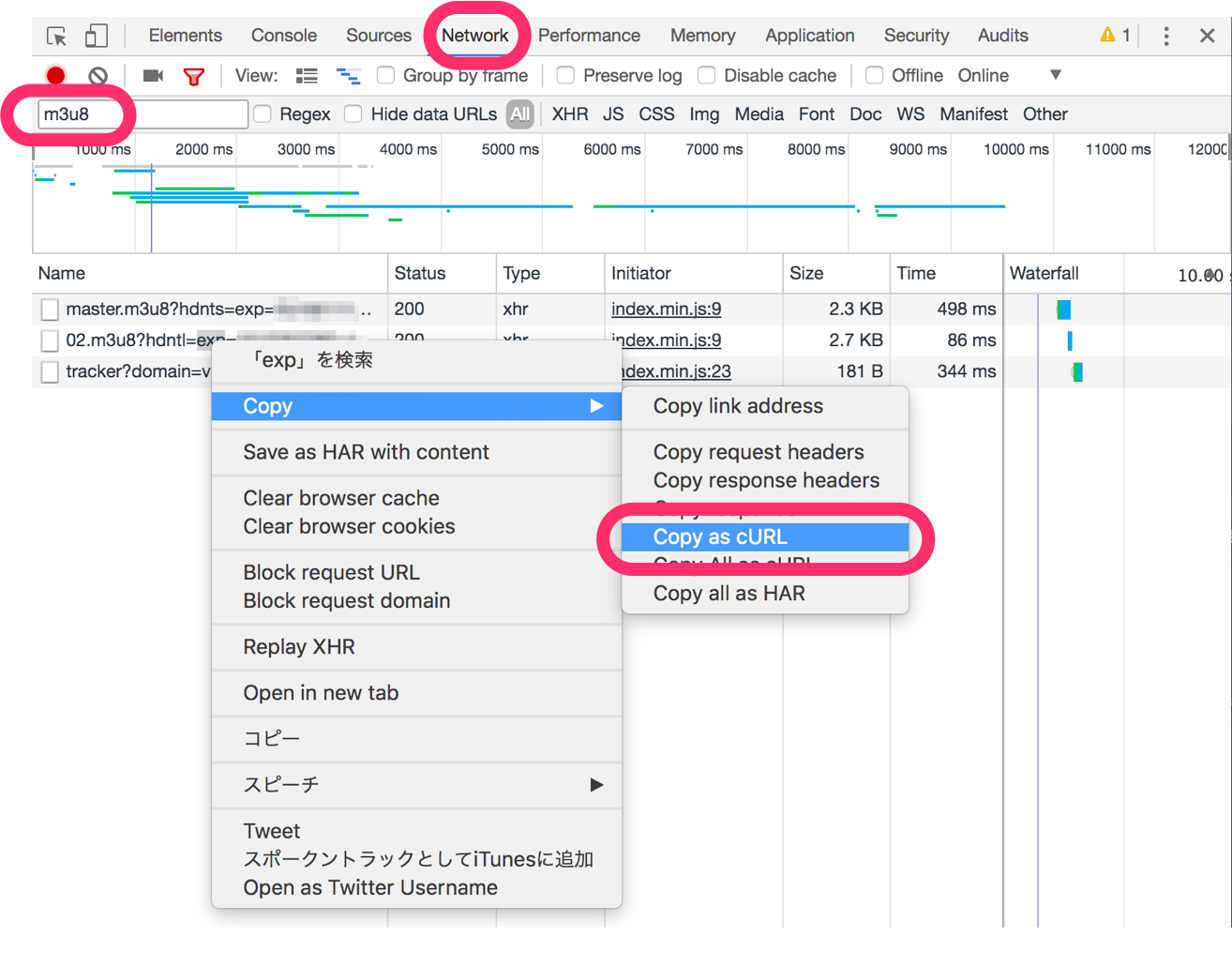Screen dimensions: 1232x966
Task: Expand the スピーチ submenu
Action: [x=416, y=785]
